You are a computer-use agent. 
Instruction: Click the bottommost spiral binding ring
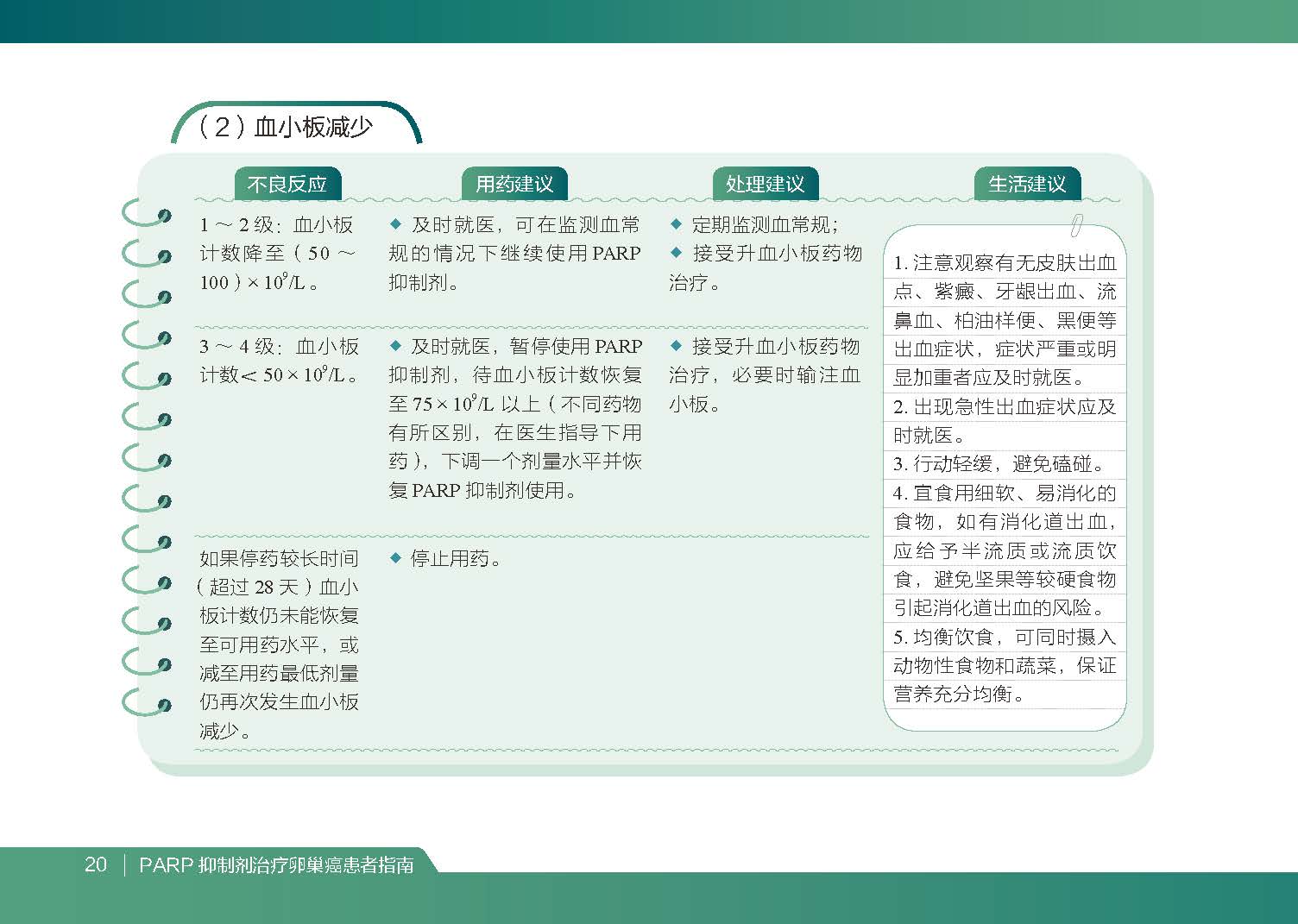146,701
